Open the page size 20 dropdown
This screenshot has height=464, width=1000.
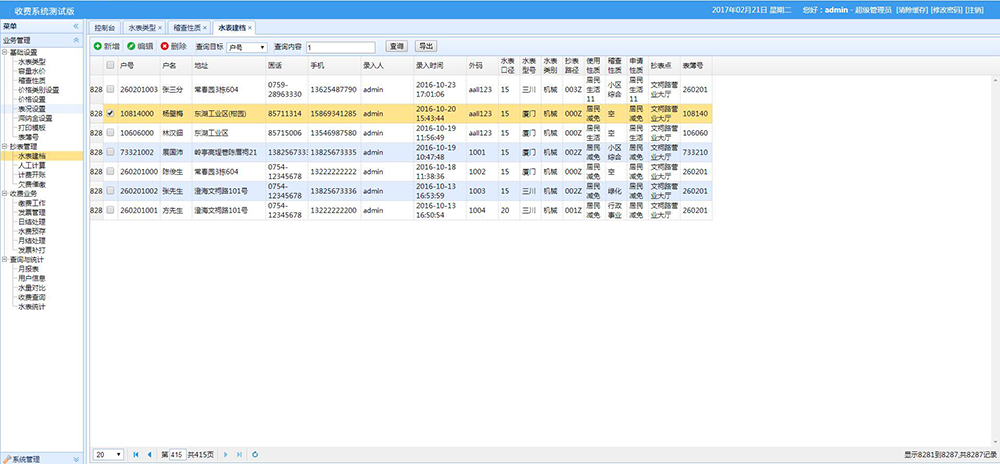(x=109, y=454)
